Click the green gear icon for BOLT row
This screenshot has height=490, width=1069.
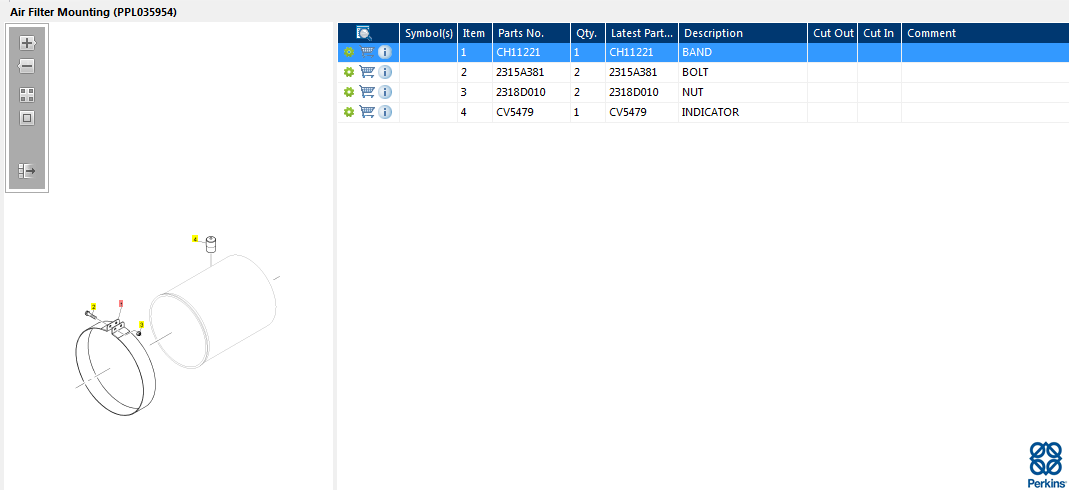(x=349, y=72)
